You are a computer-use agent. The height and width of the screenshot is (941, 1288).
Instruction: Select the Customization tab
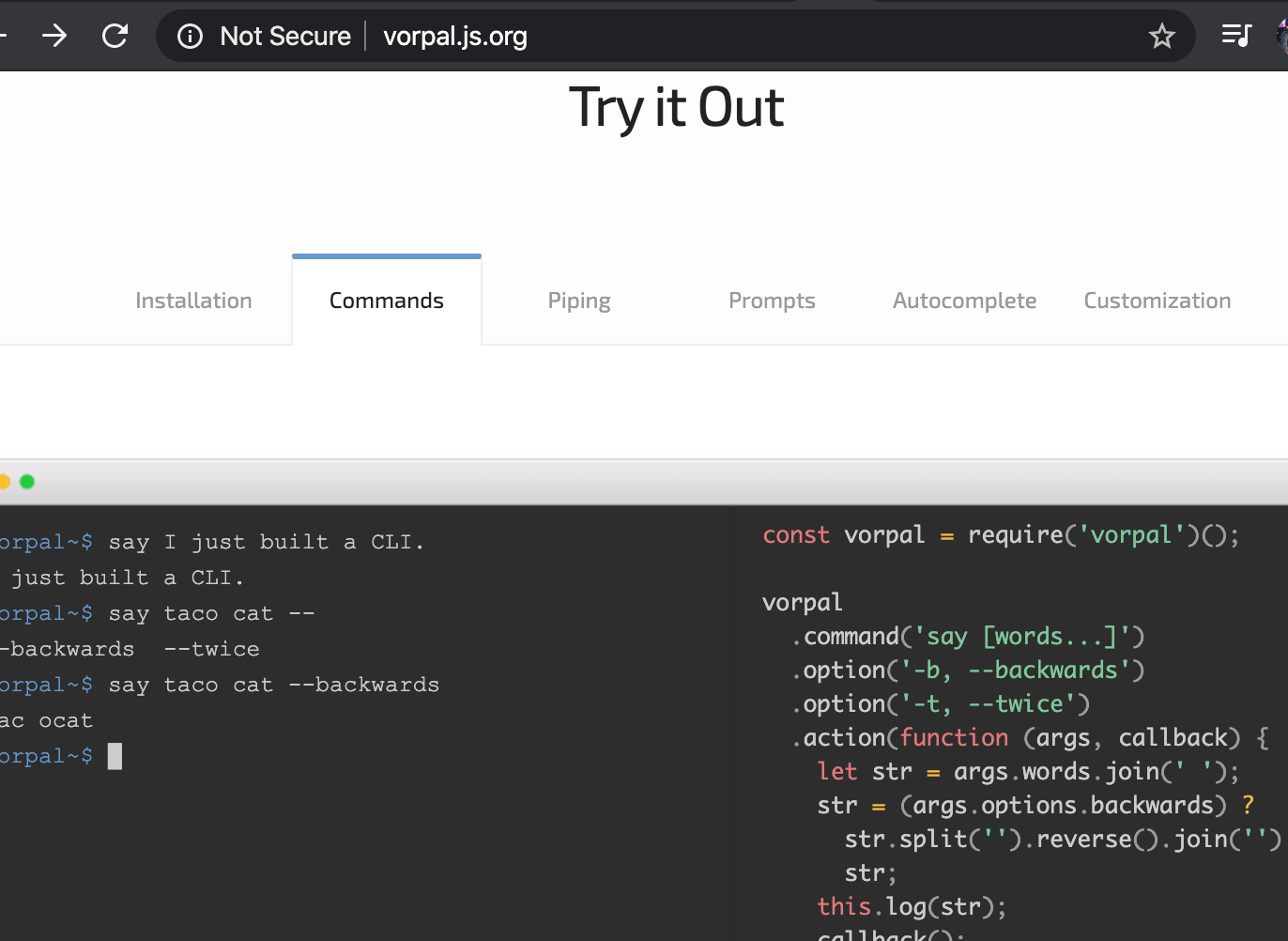[x=1157, y=301]
